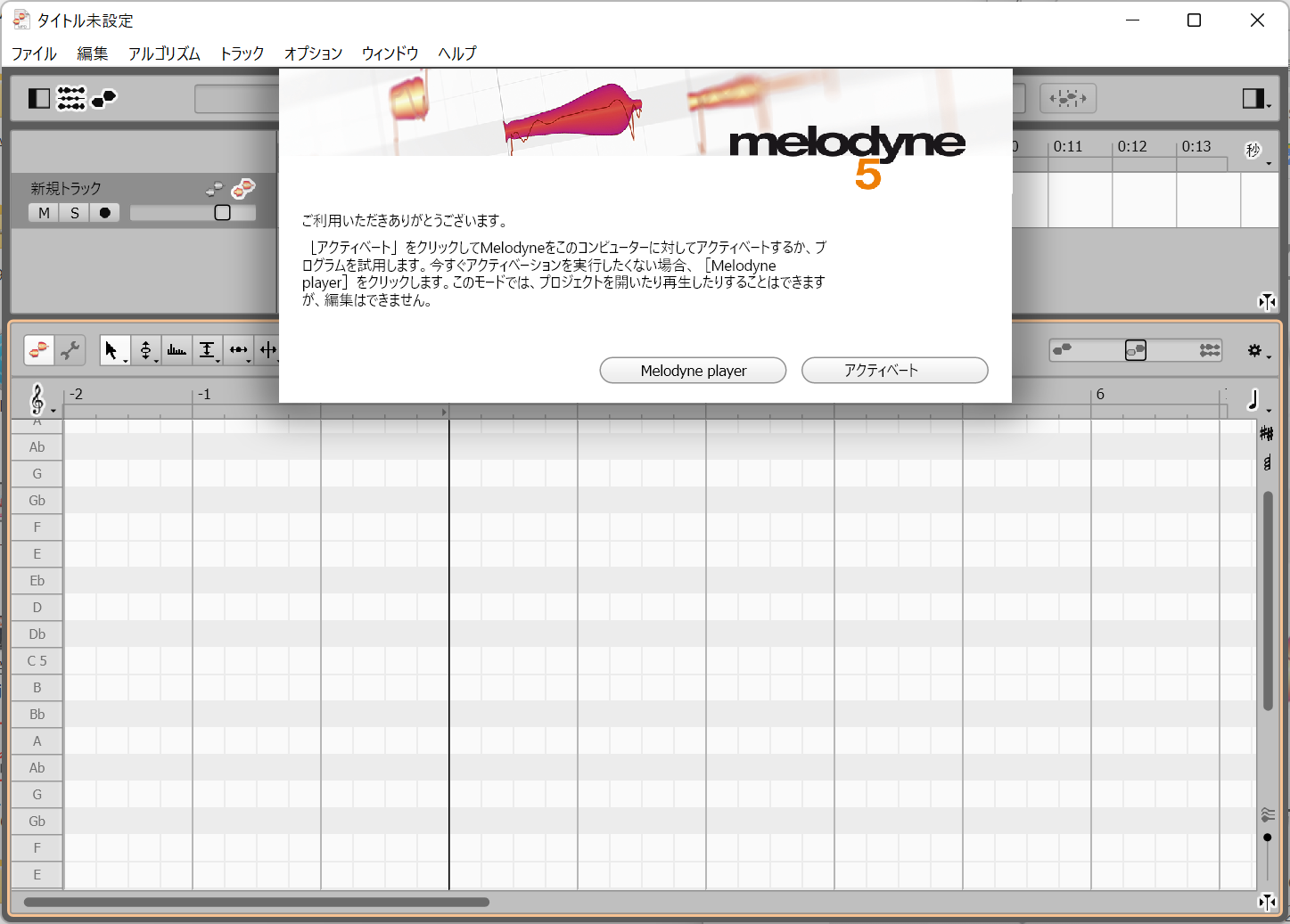Click the track pane zoom icon at bottom-right
Screen dimensions: 1290x924
click(1267, 302)
